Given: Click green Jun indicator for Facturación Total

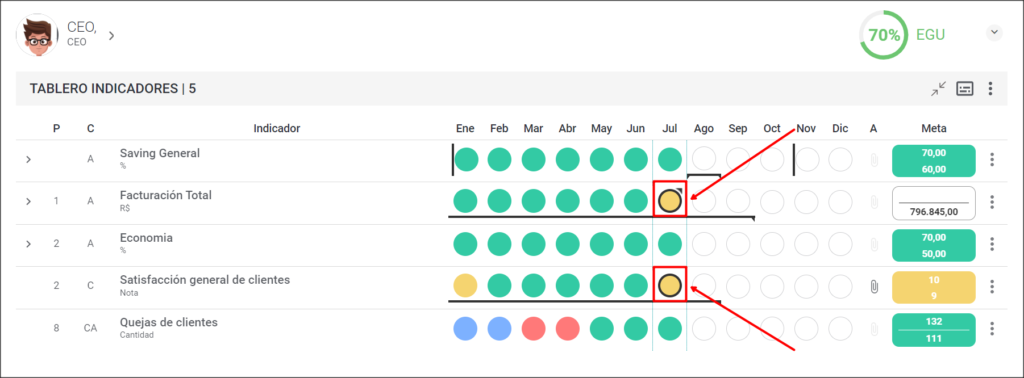Looking at the screenshot, I should point(635,201).
